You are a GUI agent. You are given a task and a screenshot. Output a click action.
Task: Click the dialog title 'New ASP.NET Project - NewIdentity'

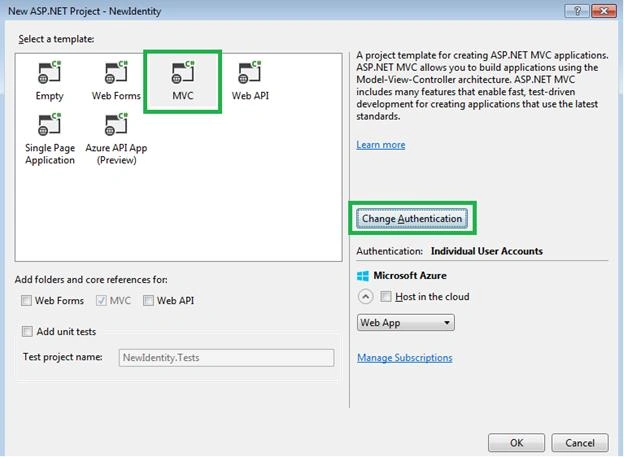(85, 11)
